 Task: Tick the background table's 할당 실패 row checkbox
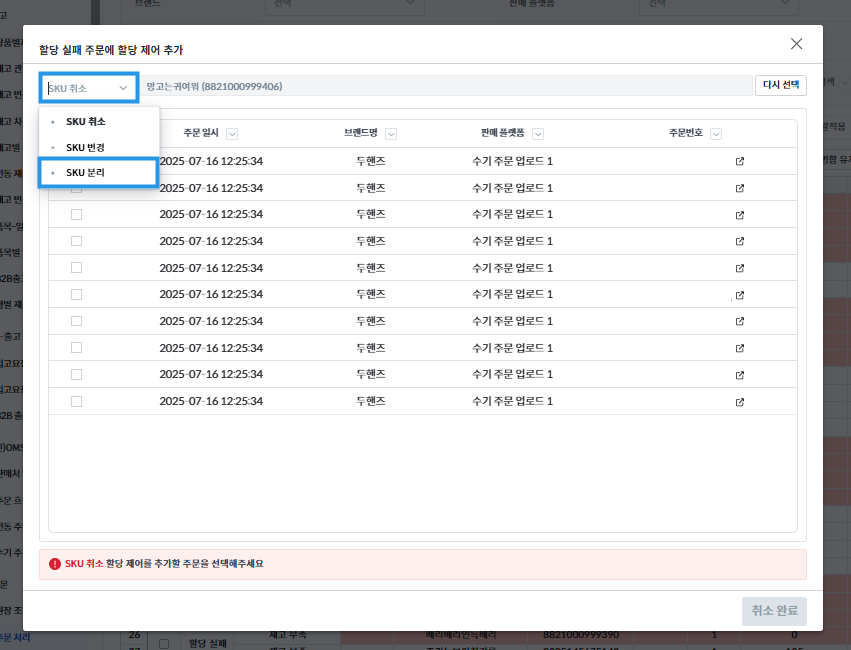(164, 643)
